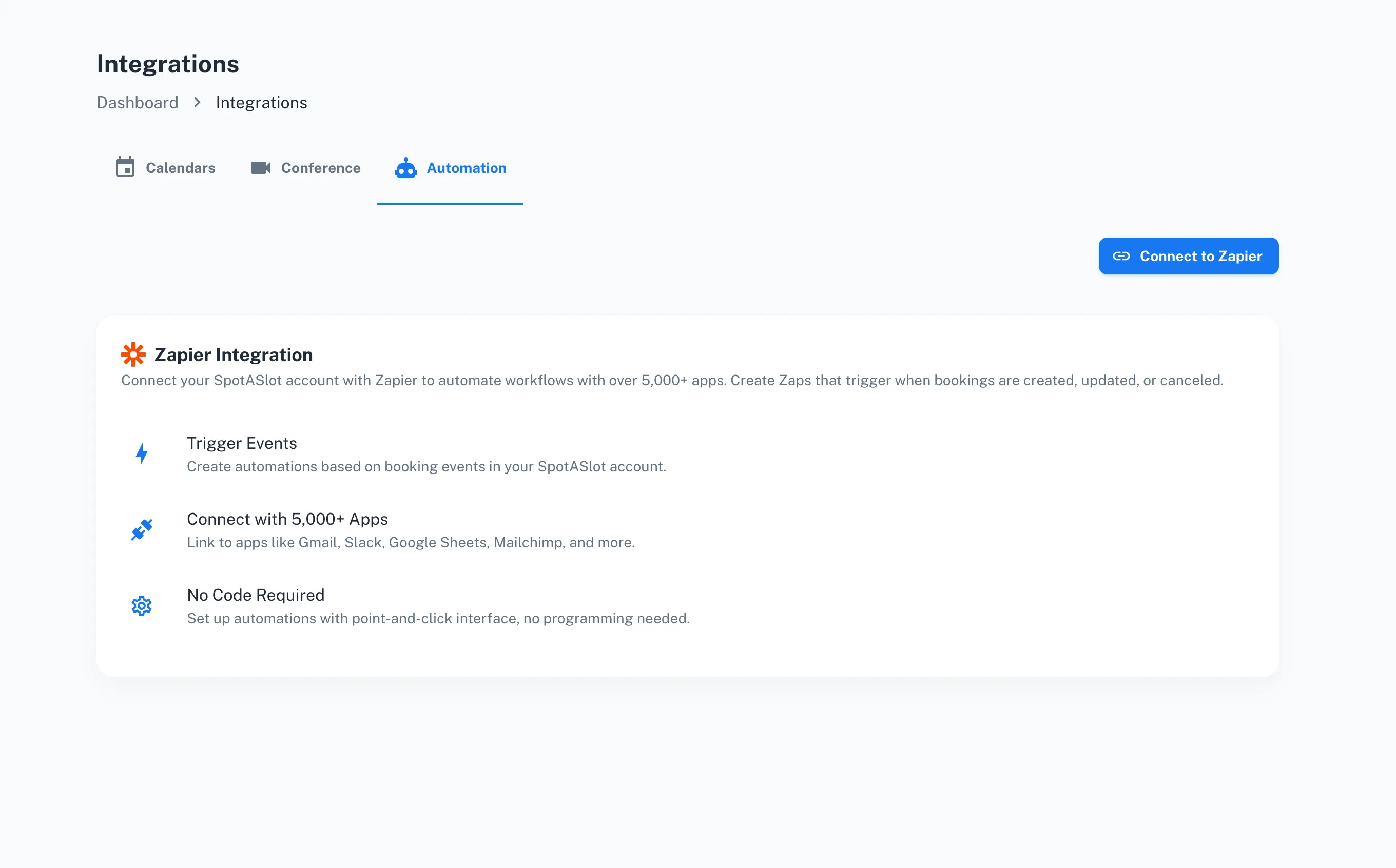Click the calendar icon on Calendars tab
Screen dimensions: 1396x868
coord(126,168)
